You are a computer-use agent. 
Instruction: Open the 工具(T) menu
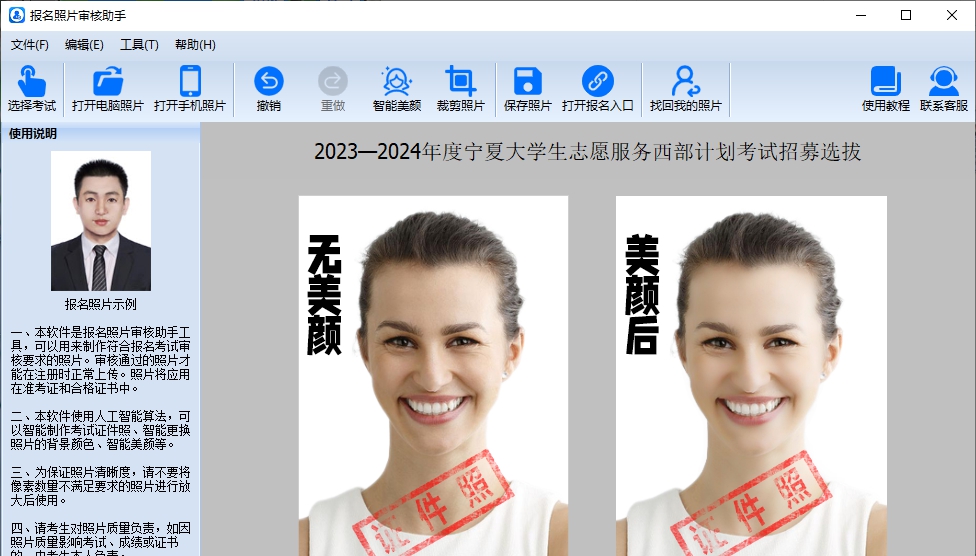pos(139,45)
